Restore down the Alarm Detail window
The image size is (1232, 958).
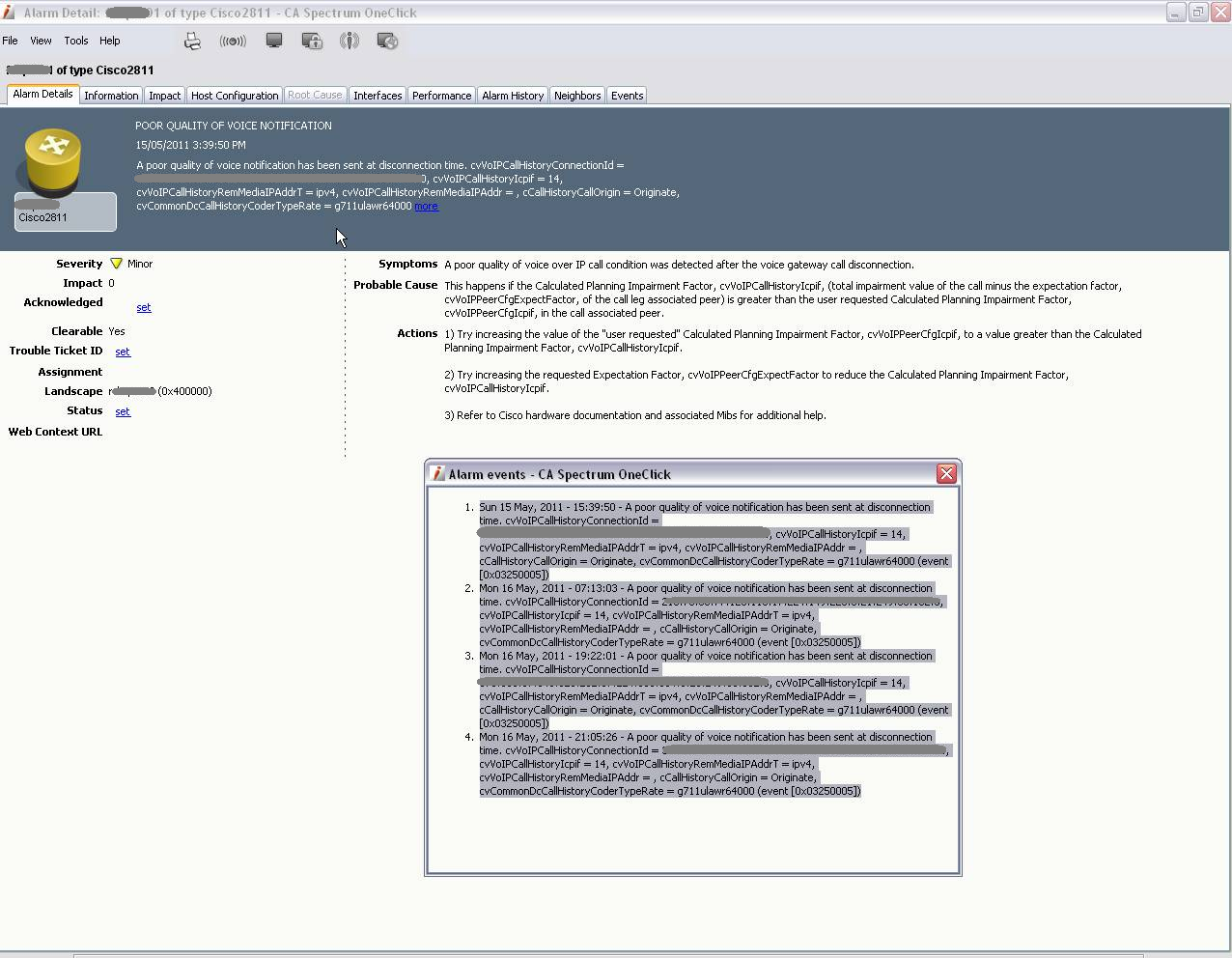tap(1198, 13)
